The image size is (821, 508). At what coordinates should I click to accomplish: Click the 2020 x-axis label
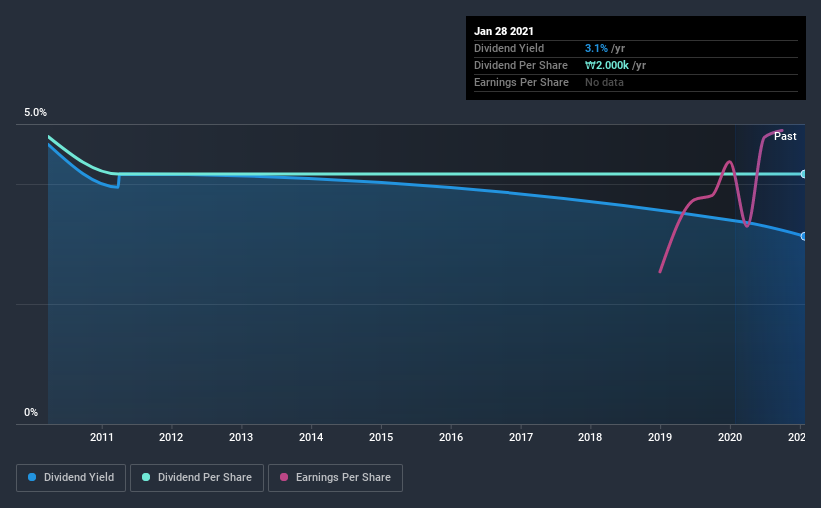730,437
